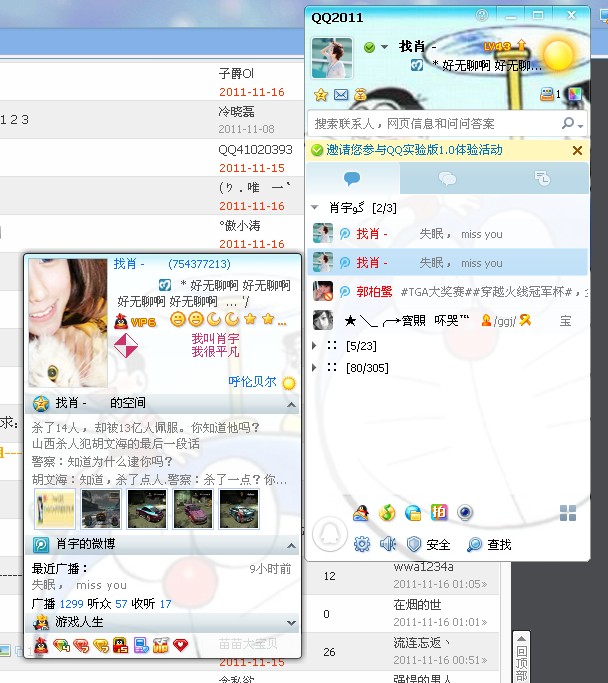The image size is (608, 683).
Task: Click your own avatar in QQ header
Action: click(x=332, y=57)
